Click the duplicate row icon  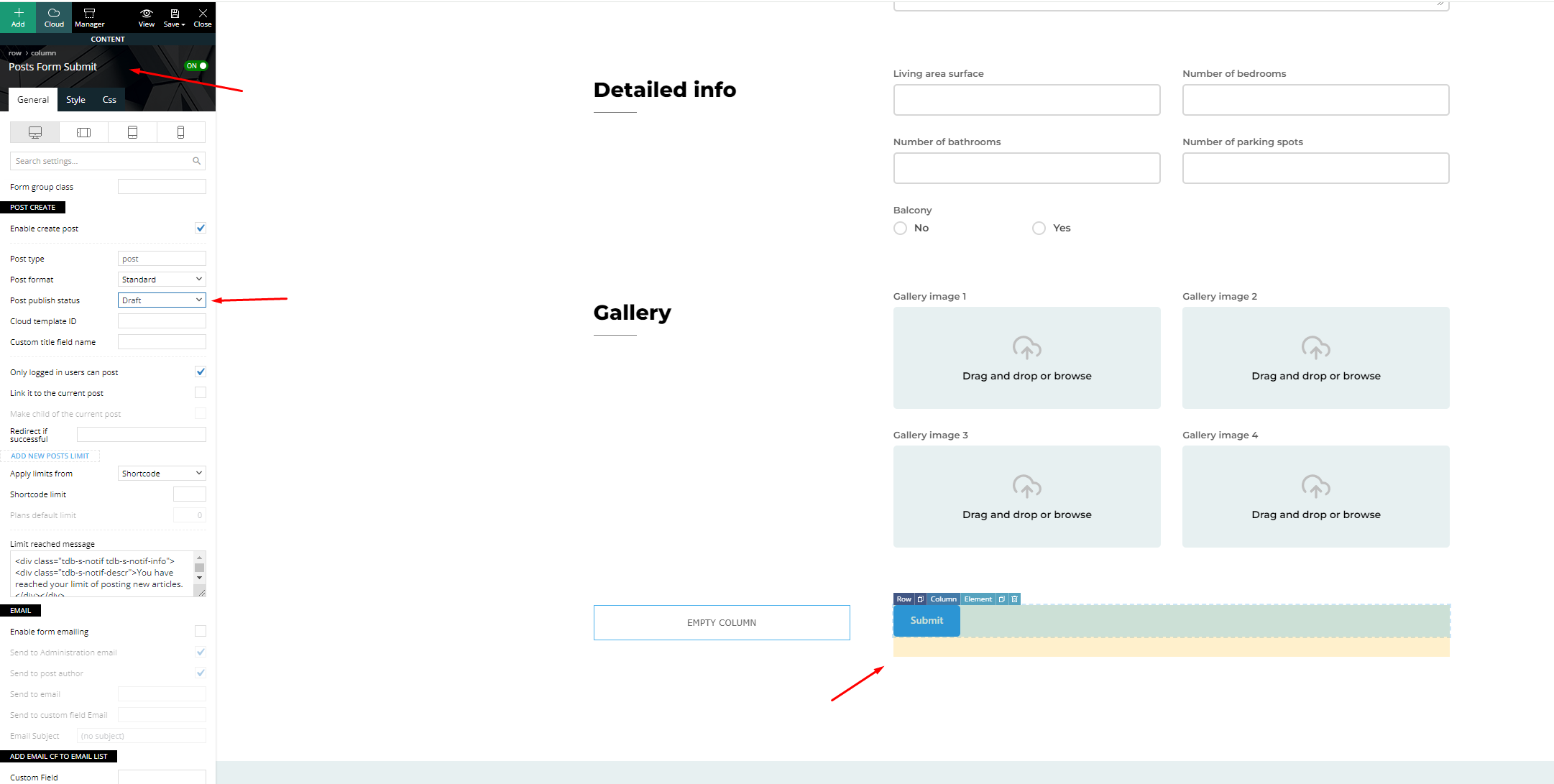[920, 599]
